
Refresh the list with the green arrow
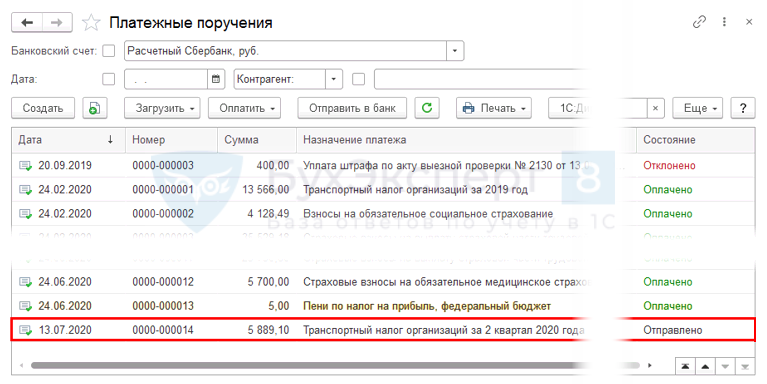click(x=427, y=108)
